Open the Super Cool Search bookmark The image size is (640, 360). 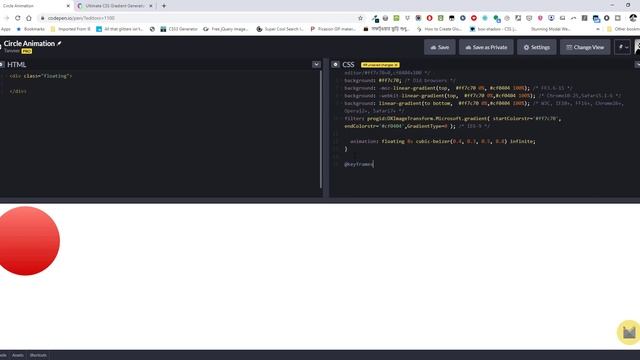280,29
